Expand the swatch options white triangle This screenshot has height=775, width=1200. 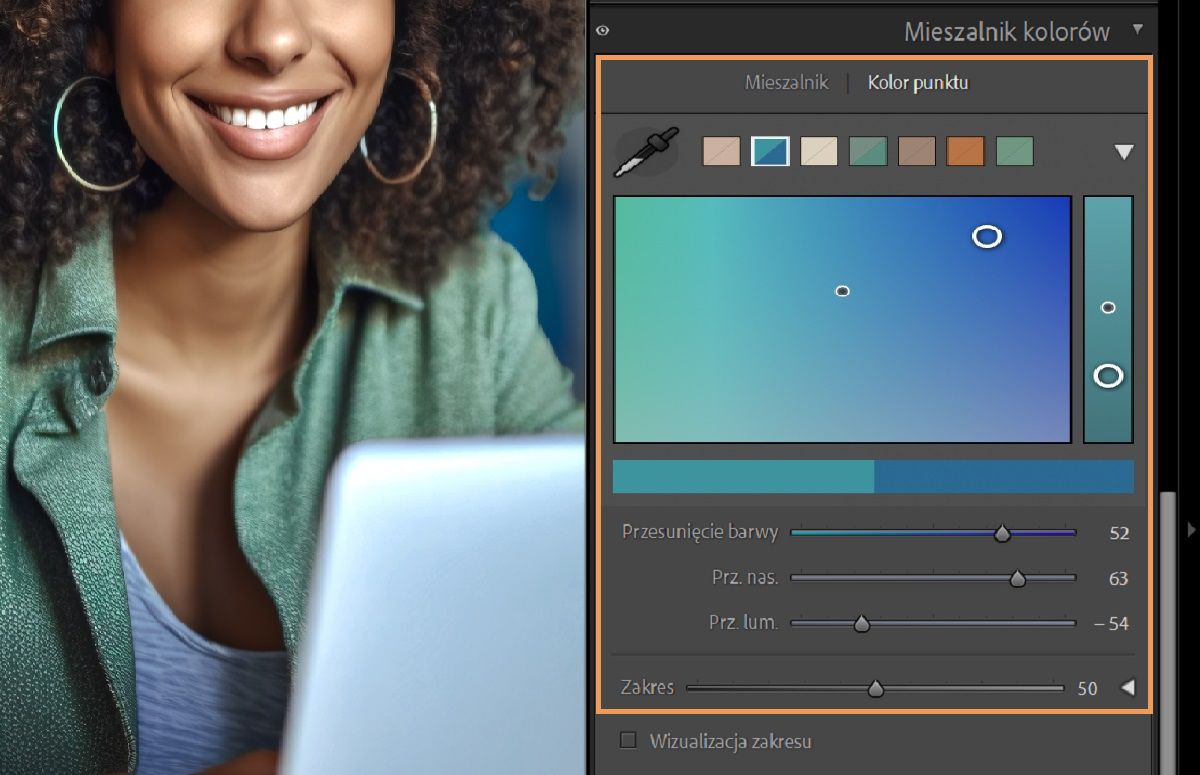tap(1124, 152)
